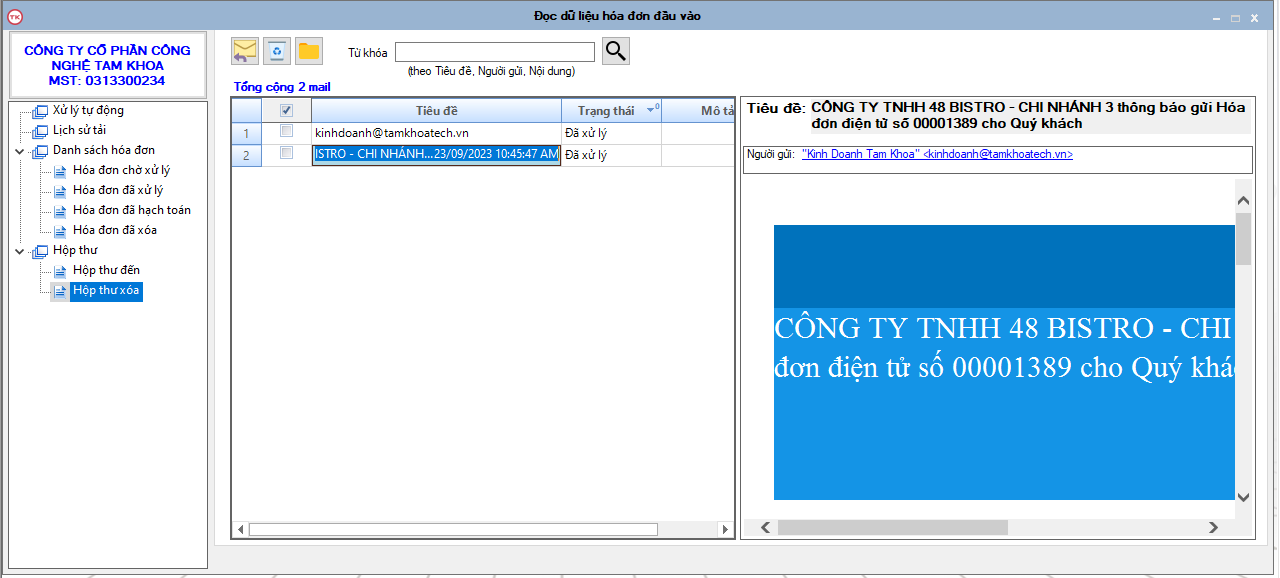Click the Xử lý tự động tree icon
This screenshot has height=578, width=1280.
(40, 111)
